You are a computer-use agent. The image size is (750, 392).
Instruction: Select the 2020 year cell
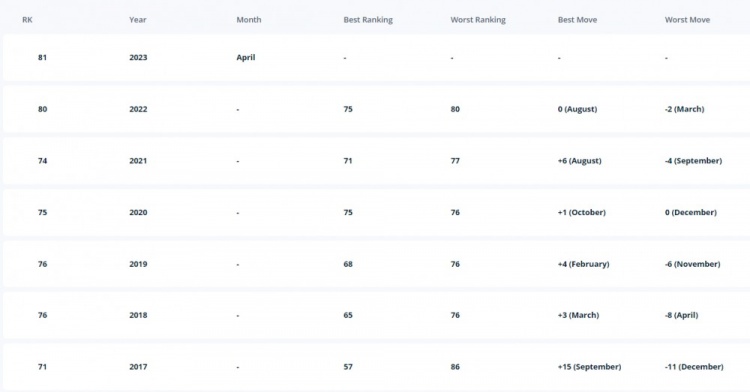(x=138, y=212)
